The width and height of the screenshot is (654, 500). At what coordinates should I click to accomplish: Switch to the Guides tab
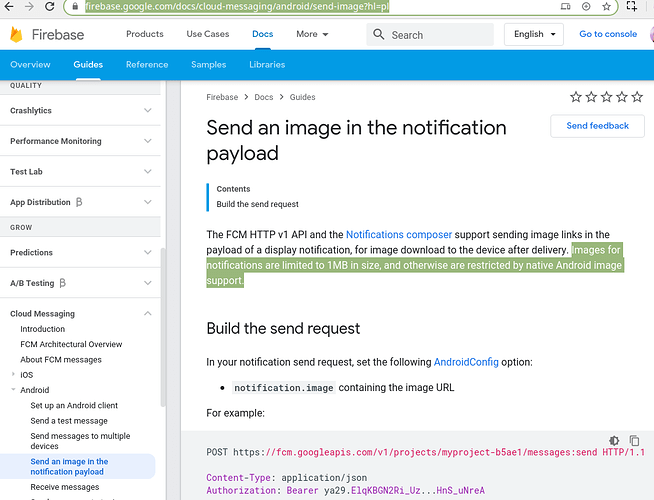[88, 65]
